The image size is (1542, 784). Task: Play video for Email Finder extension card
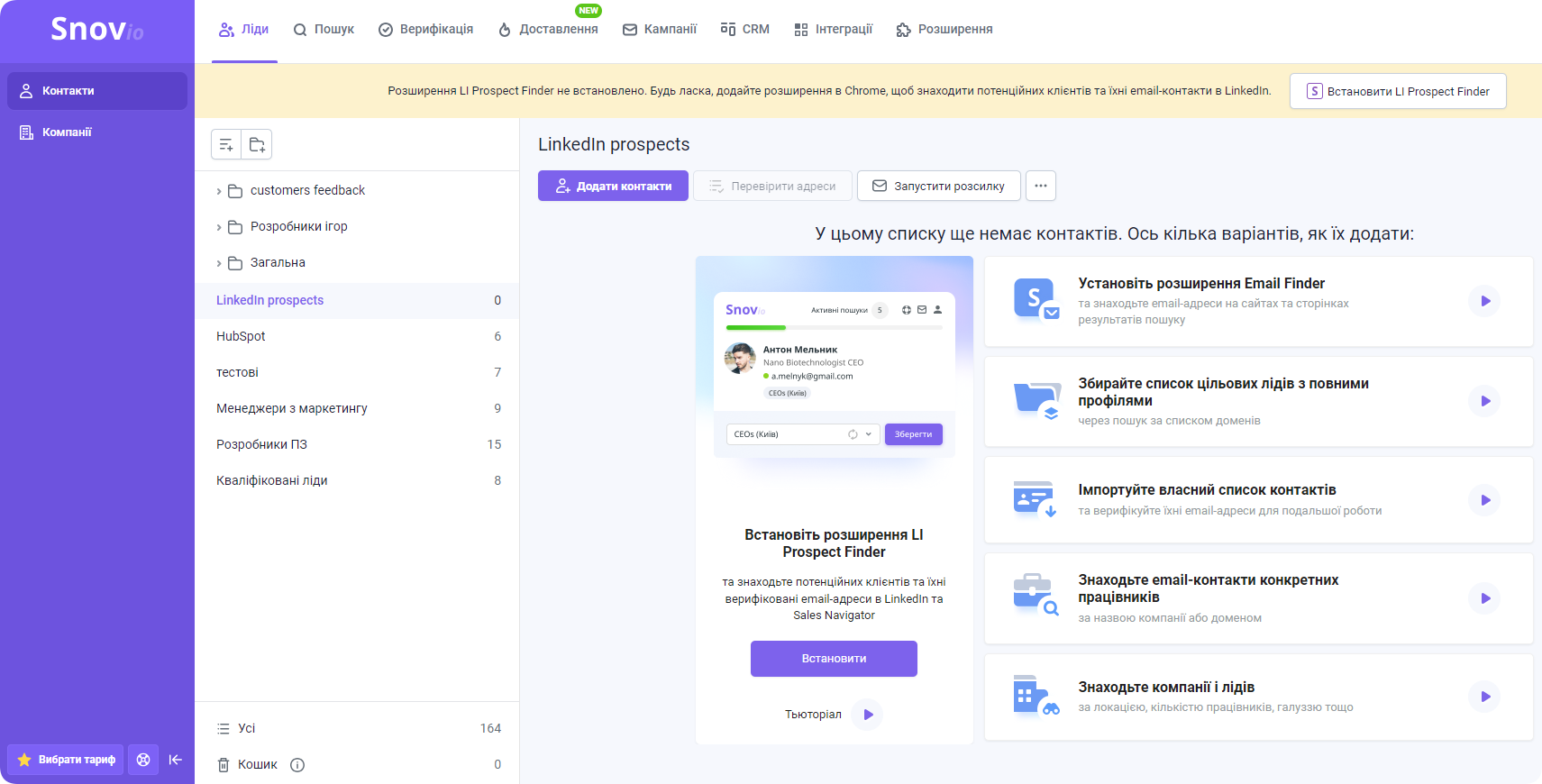tap(1484, 301)
